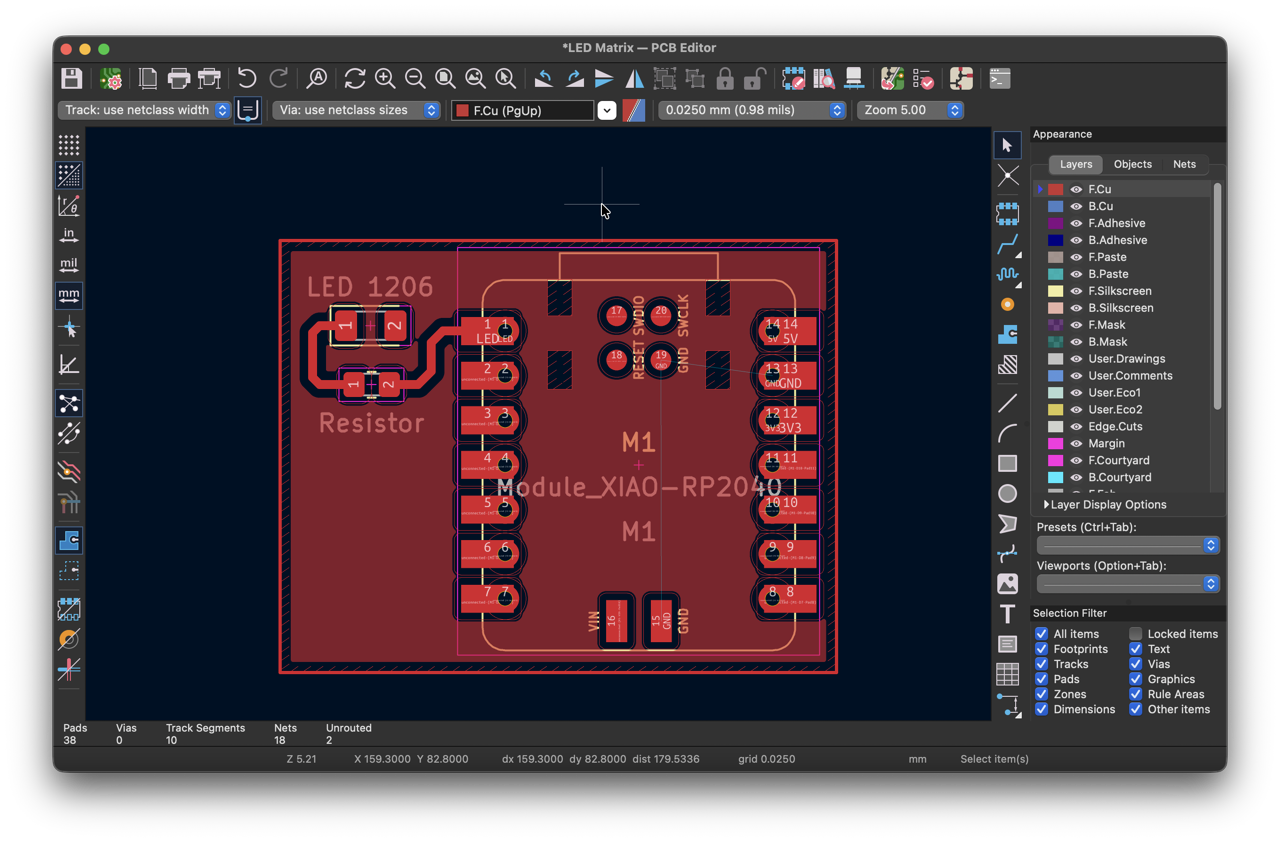
Task: Select the Draw Arc tool
Action: point(1007,433)
